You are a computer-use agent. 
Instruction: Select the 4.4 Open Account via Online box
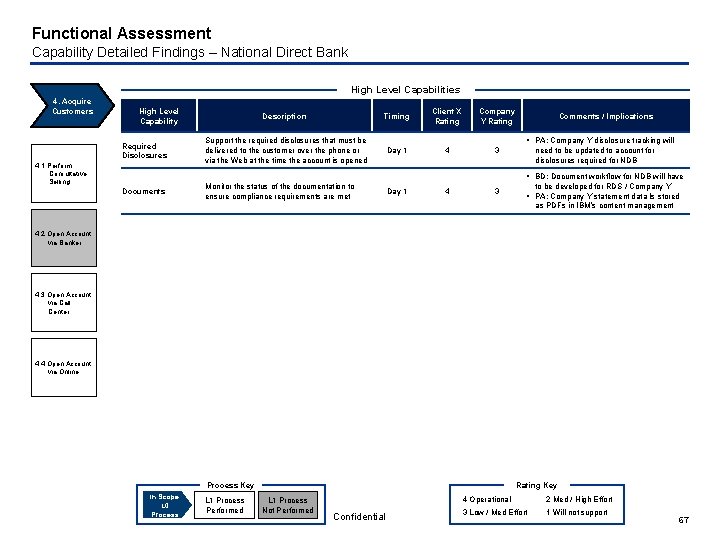click(64, 367)
